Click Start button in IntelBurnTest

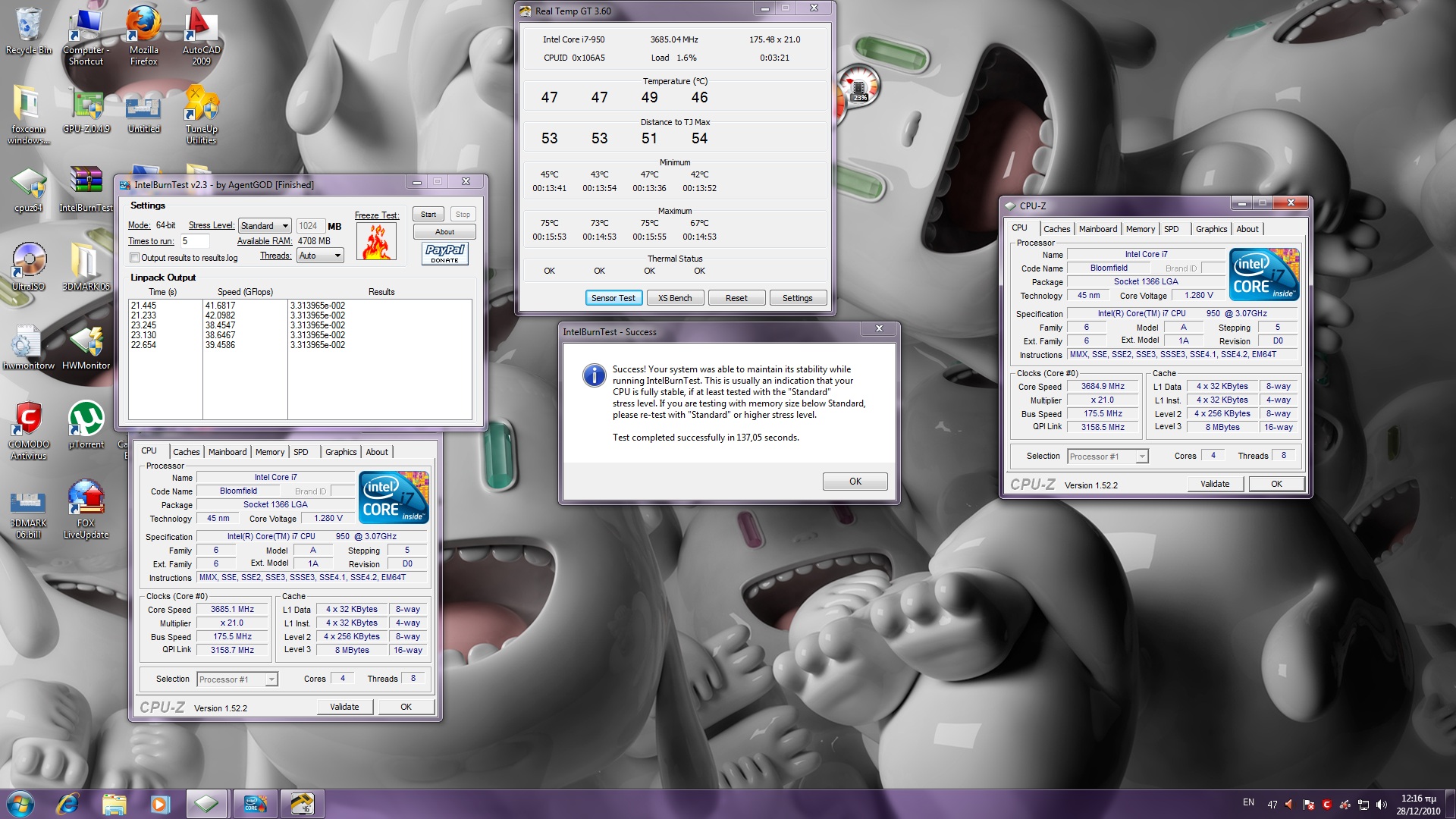[428, 215]
